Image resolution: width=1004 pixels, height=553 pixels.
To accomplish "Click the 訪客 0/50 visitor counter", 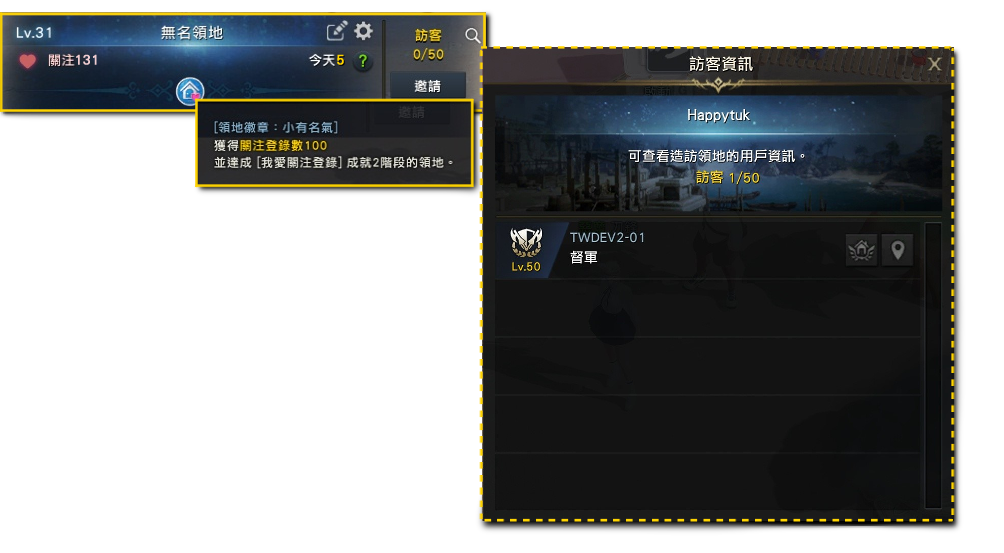I will [x=428, y=45].
